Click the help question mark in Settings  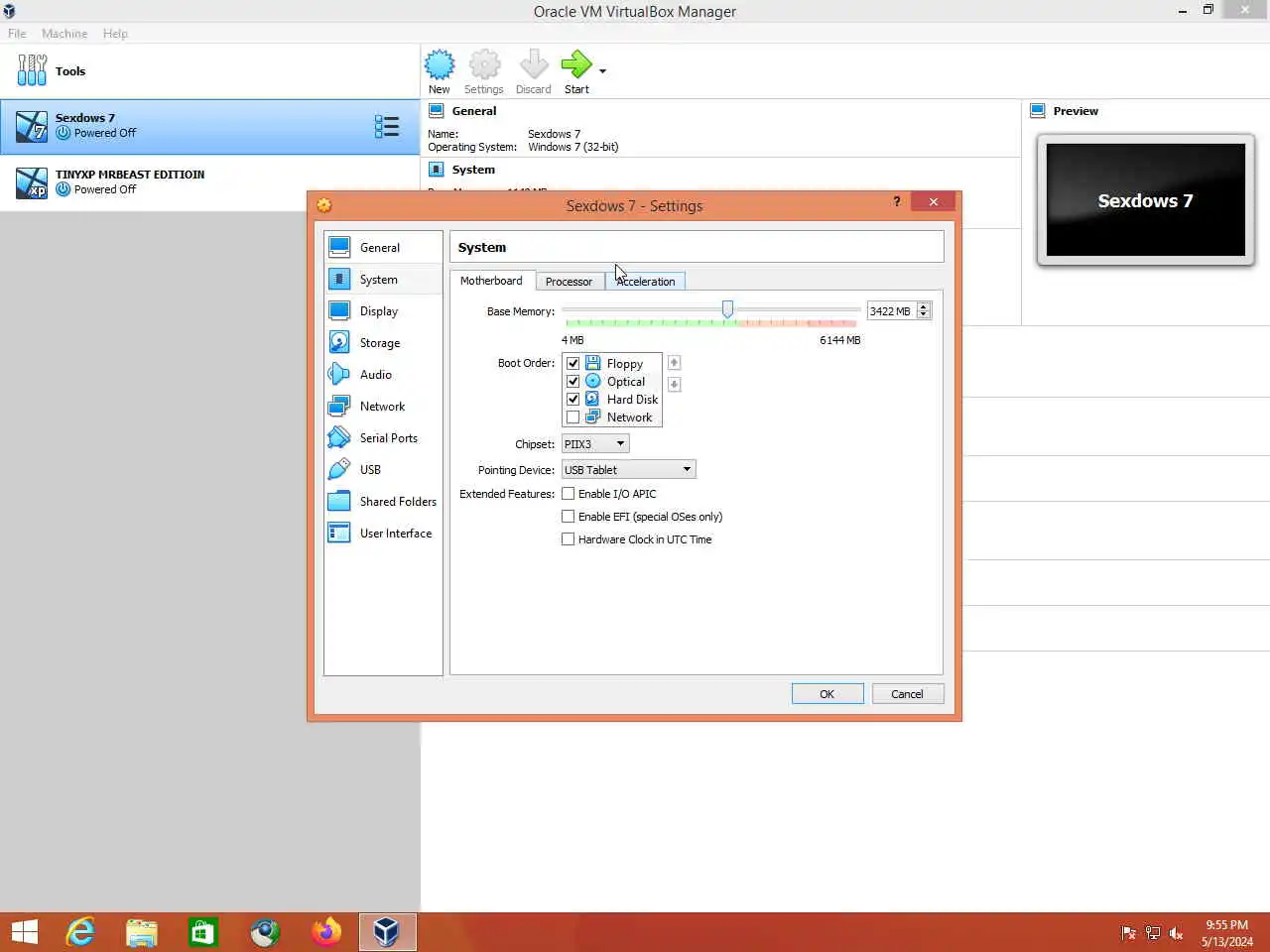[x=897, y=201]
